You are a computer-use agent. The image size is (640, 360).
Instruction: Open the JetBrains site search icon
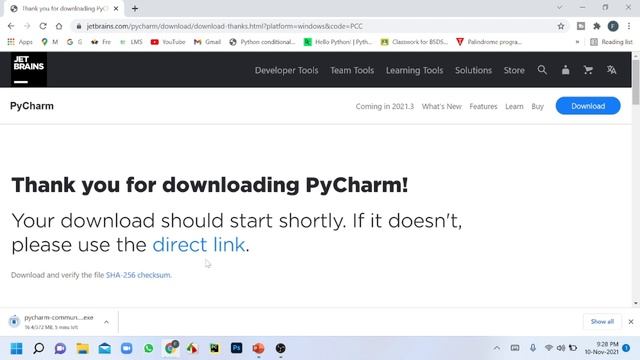coord(542,70)
